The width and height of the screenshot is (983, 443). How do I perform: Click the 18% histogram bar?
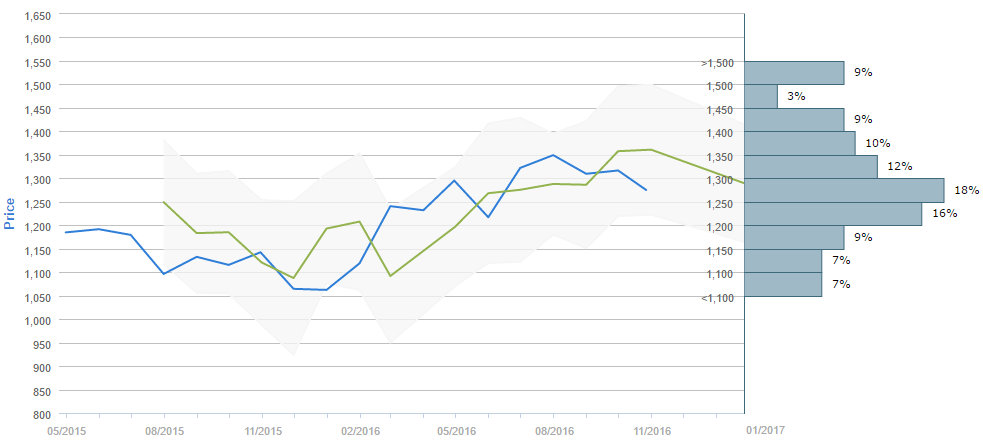pos(845,190)
